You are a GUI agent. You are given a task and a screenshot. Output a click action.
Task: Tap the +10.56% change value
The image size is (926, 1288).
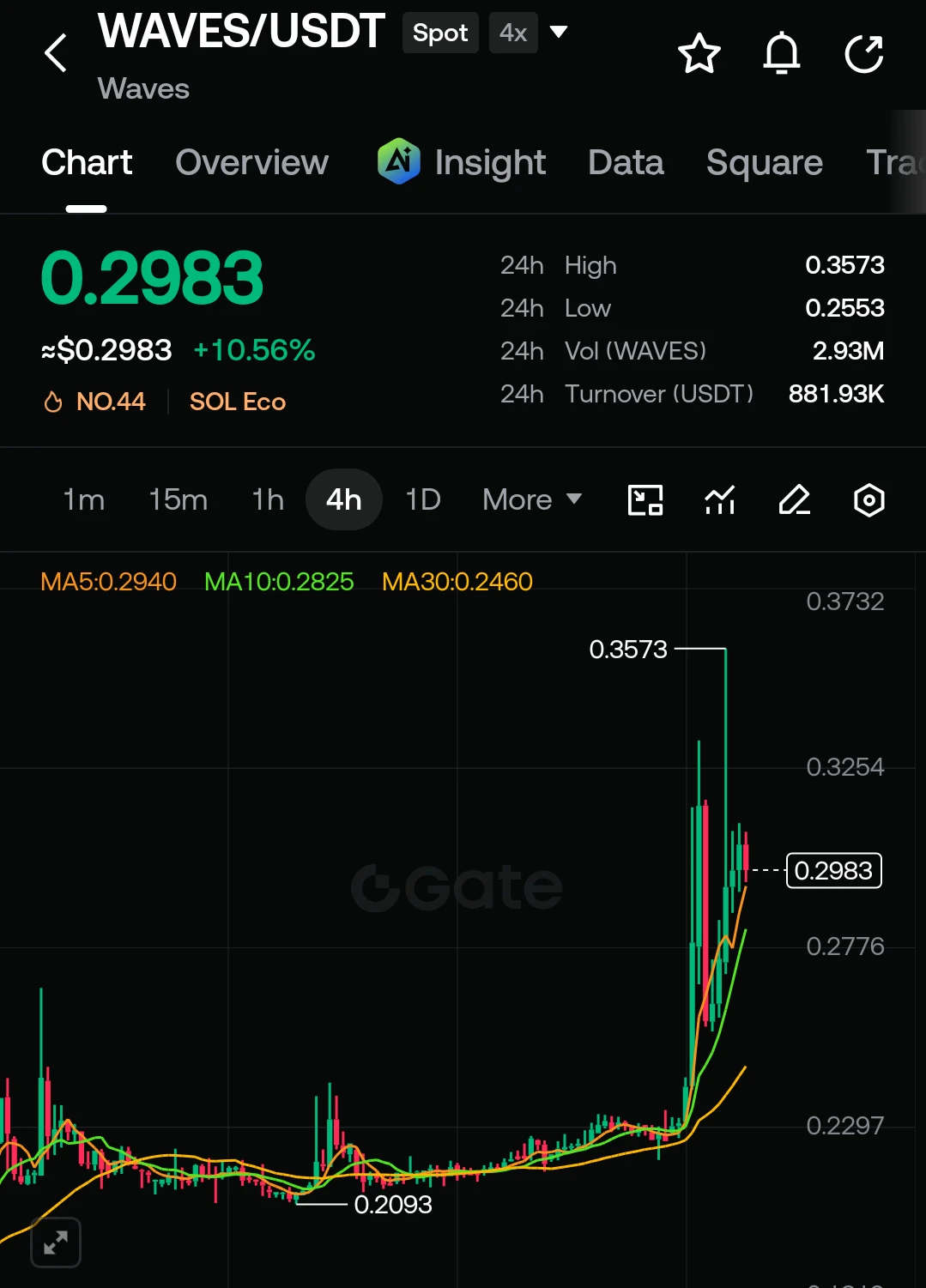(254, 350)
